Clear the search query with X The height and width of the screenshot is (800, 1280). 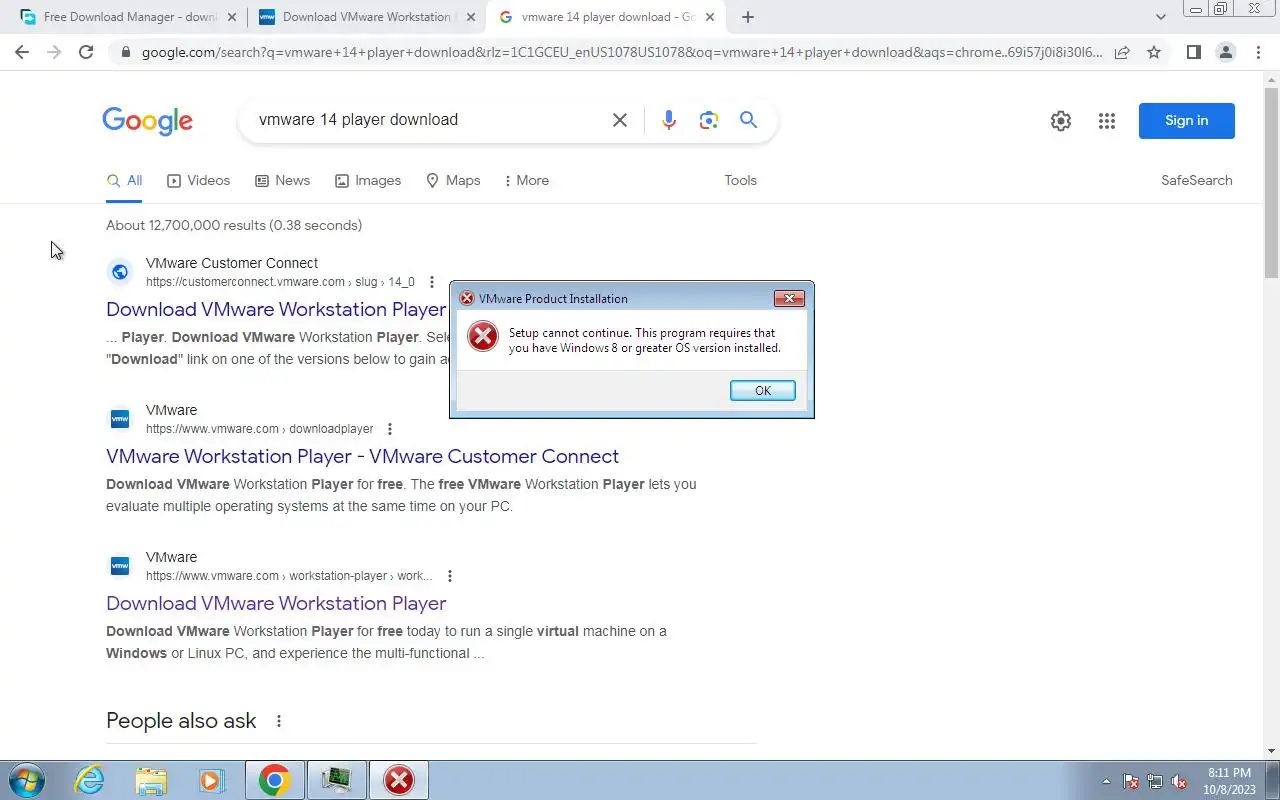[620, 120]
